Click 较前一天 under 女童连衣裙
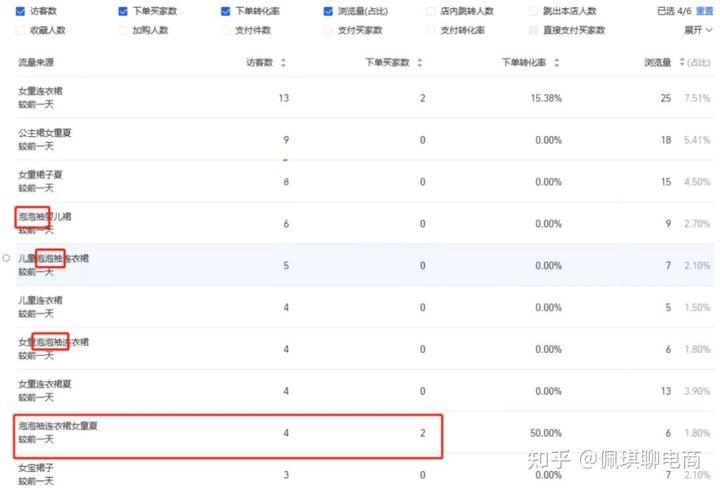The height and width of the screenshot is (489, 720). (36, 104)
